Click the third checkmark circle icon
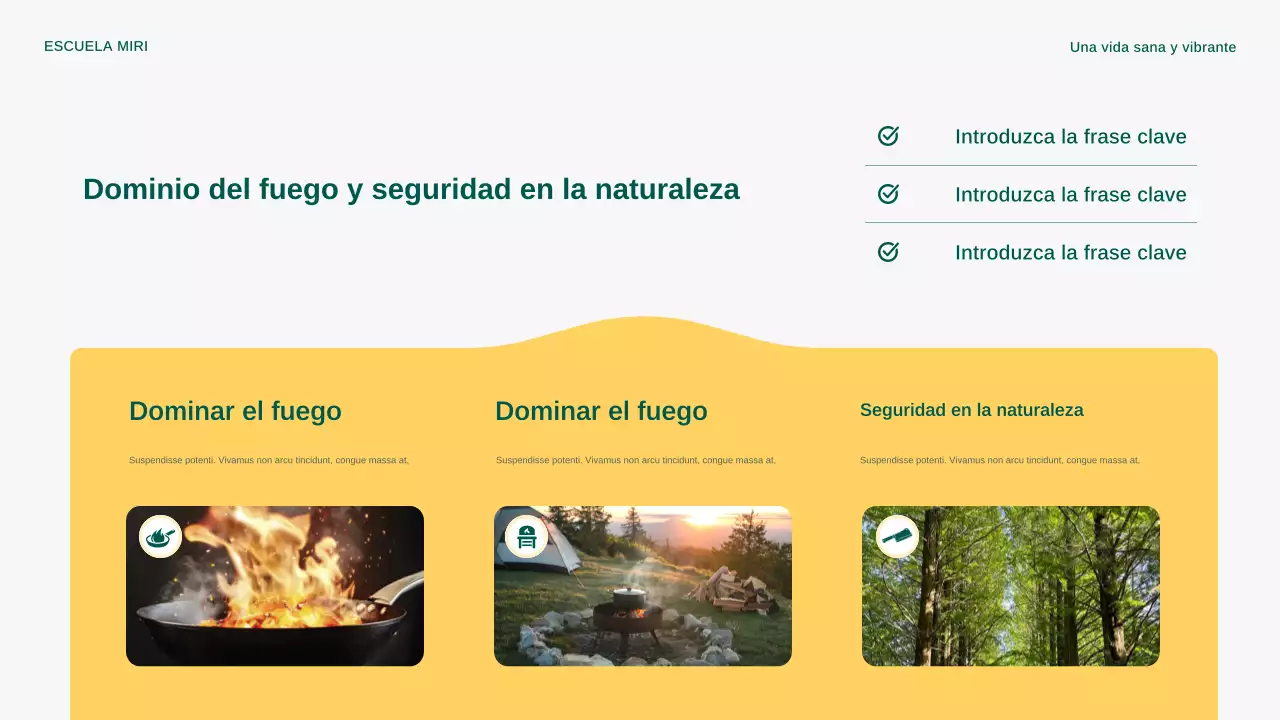The width and height of the screenshot is (1280, 720). (x=888, y=252)
